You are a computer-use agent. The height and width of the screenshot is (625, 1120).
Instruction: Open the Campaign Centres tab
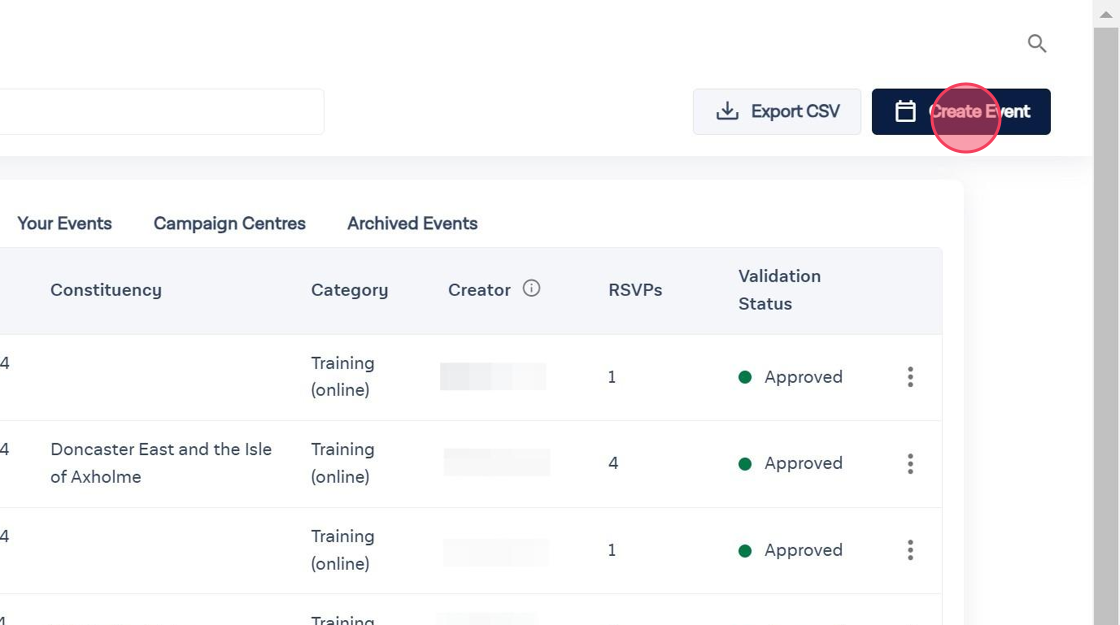tap(230, 223)
